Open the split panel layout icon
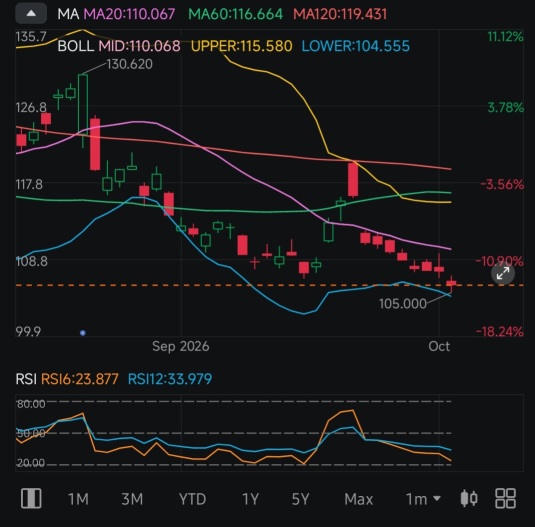Screen dimensions: 535x527 (x=31, y=498)
